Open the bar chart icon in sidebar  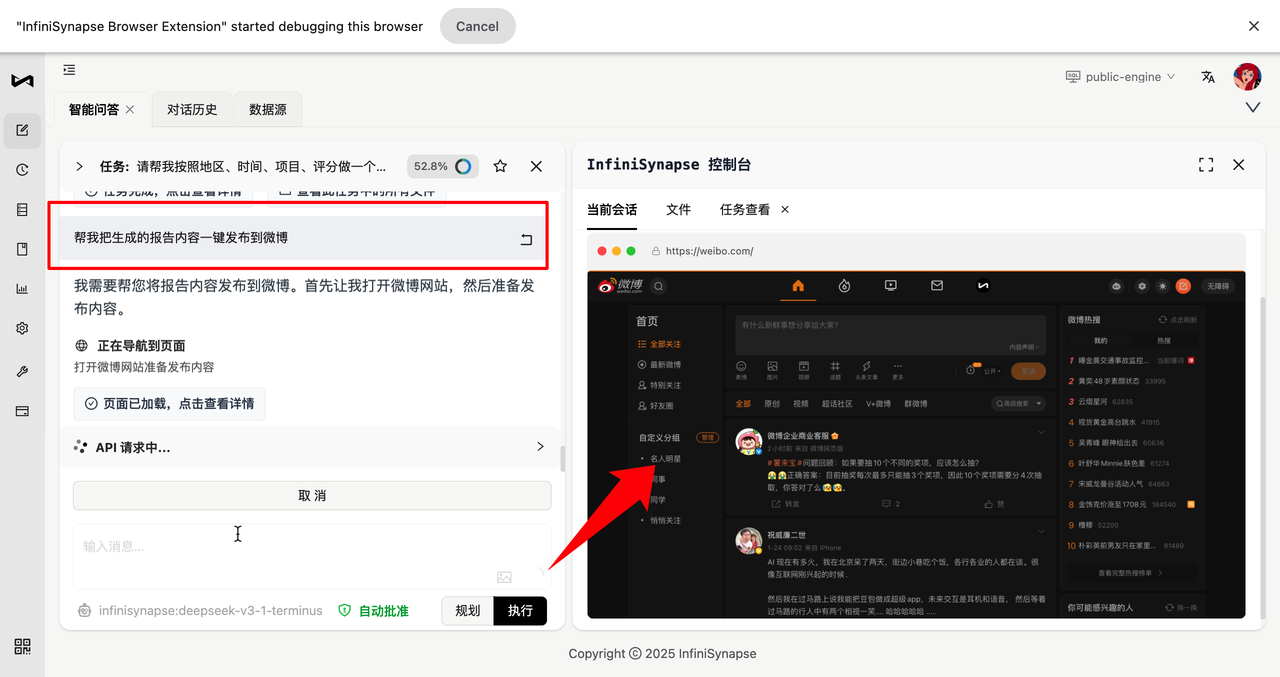(x=22, y=289)
